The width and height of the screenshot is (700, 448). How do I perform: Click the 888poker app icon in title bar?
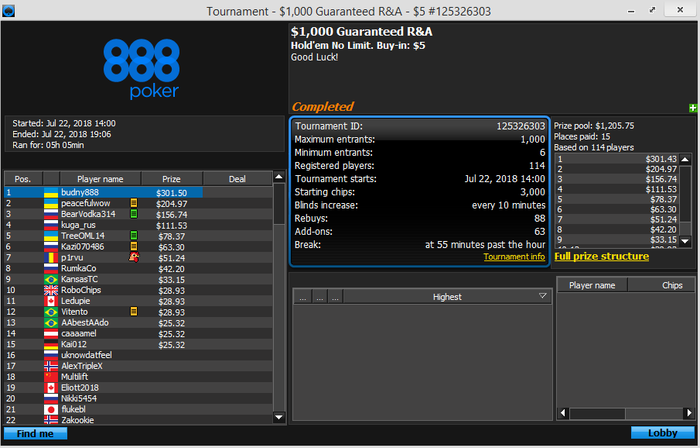[x=8, y=11]
